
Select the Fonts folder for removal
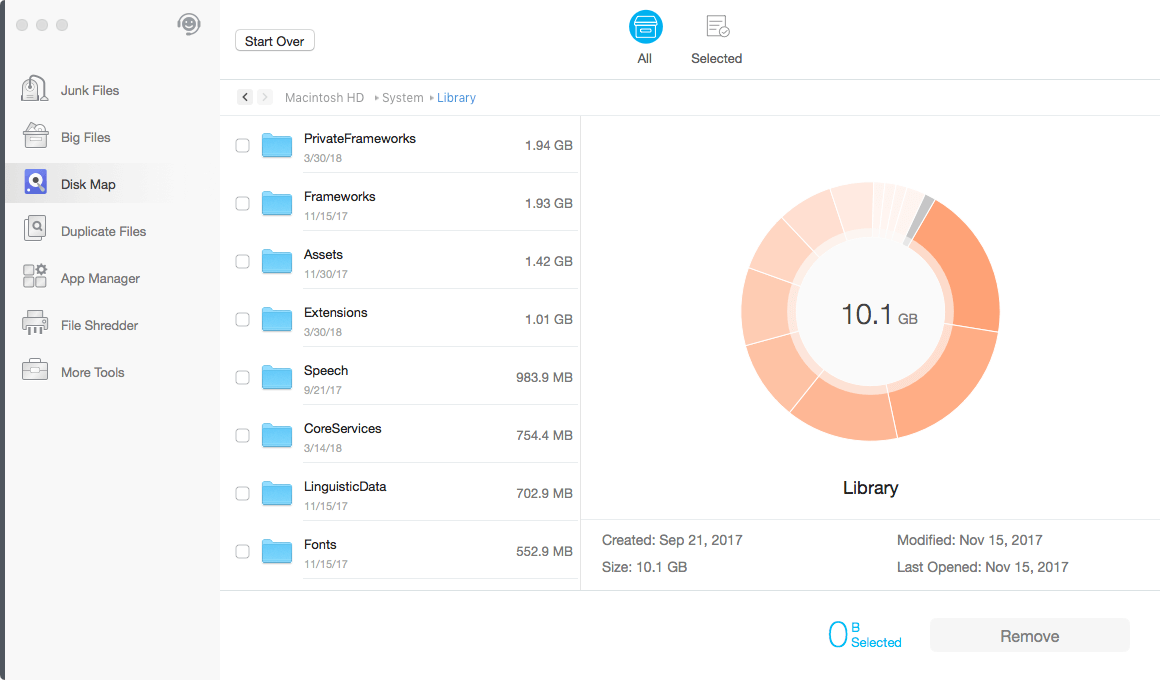(x=242, y=551)
